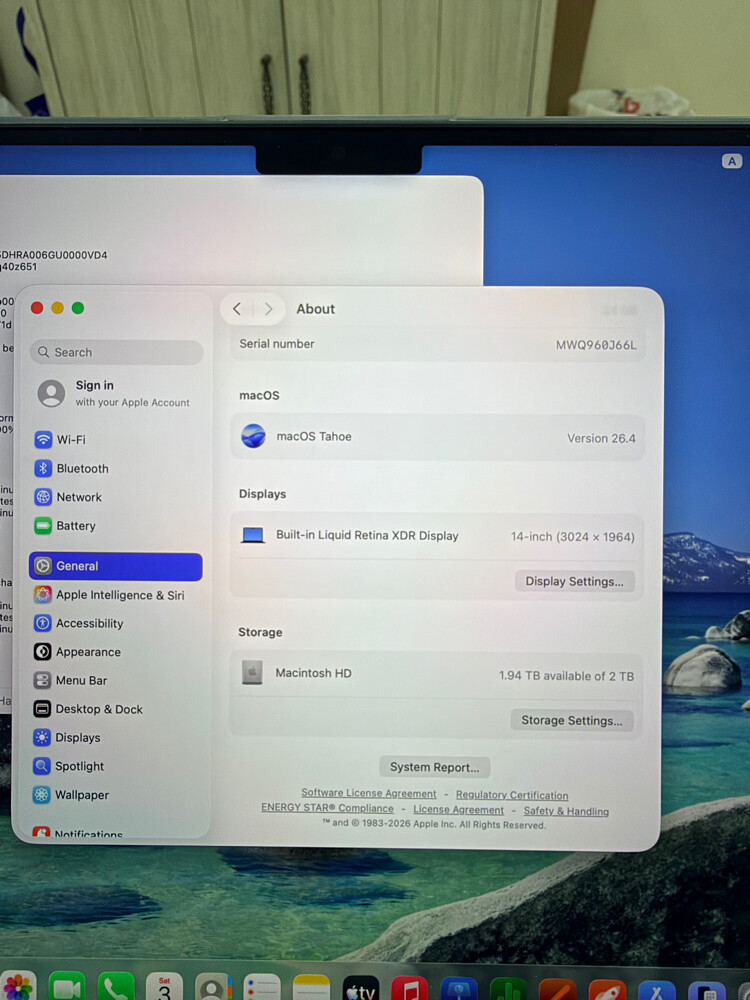Image resolution: width=750 pixels, height=1000 pixels.
Task: Open FaceTime from the Dock
Action: coord(67,987)
